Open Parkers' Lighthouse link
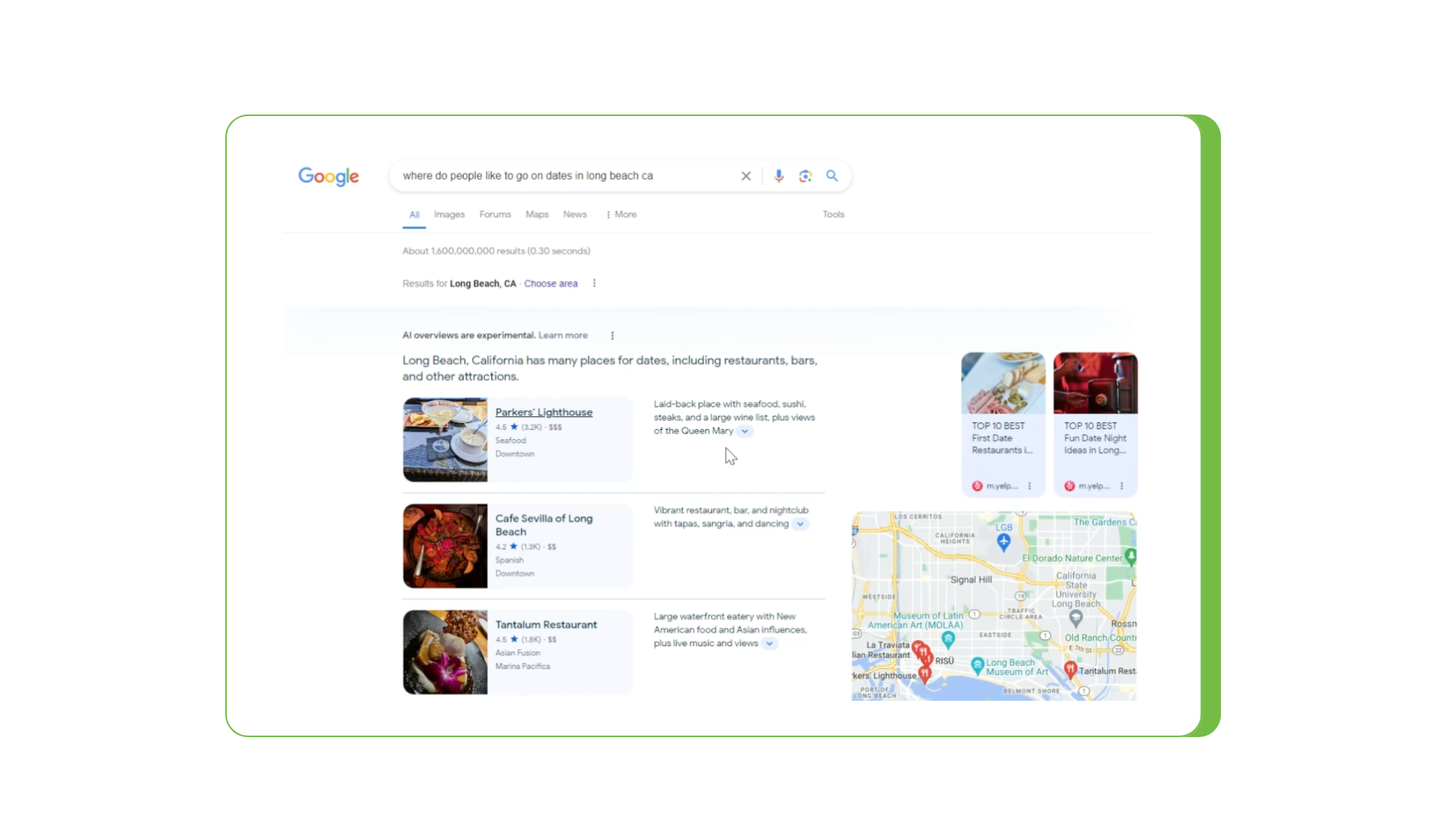1456x819 pixels. pos(544,413)
